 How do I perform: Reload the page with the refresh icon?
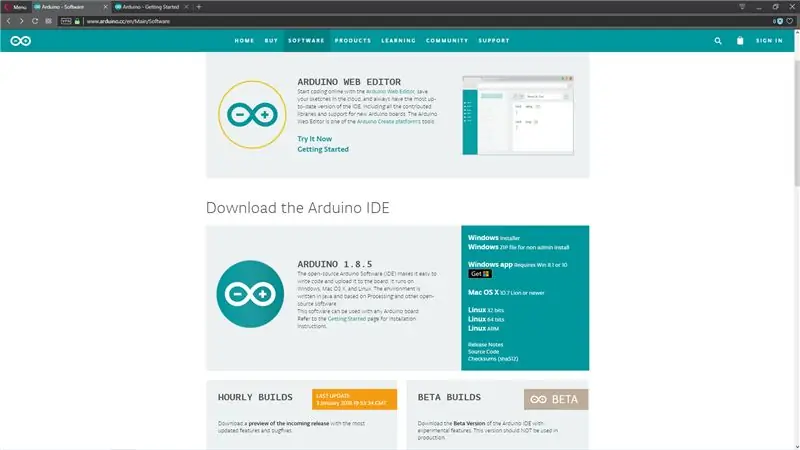point(35,21)
